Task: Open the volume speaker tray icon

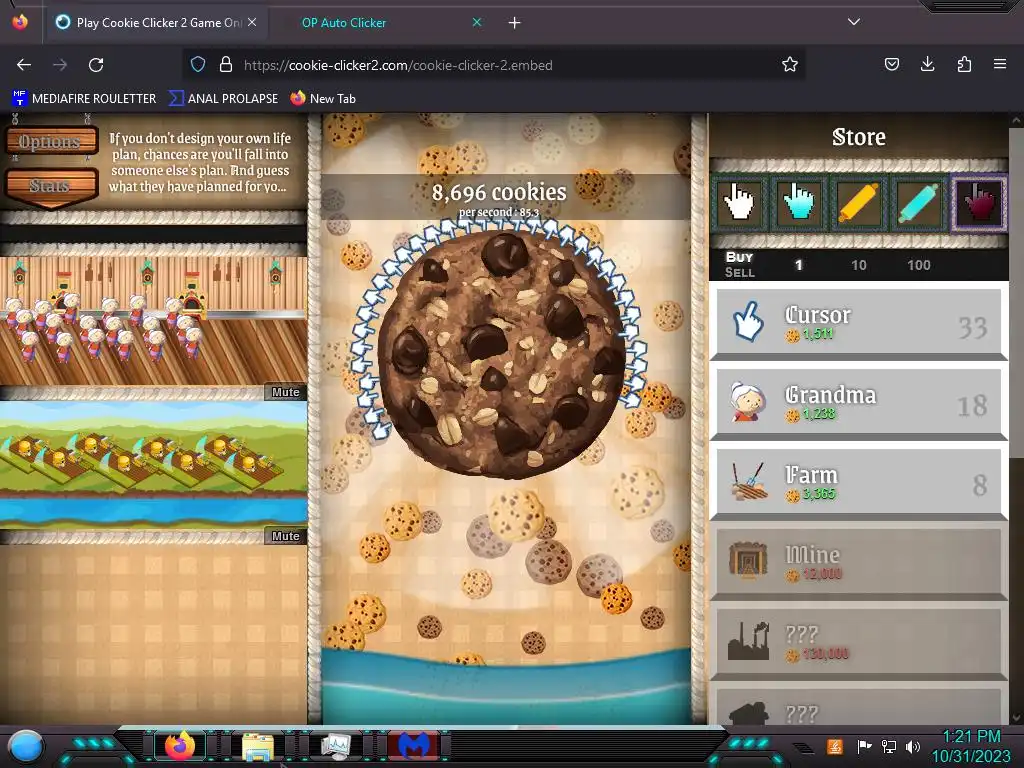Action: click(913, 746)
